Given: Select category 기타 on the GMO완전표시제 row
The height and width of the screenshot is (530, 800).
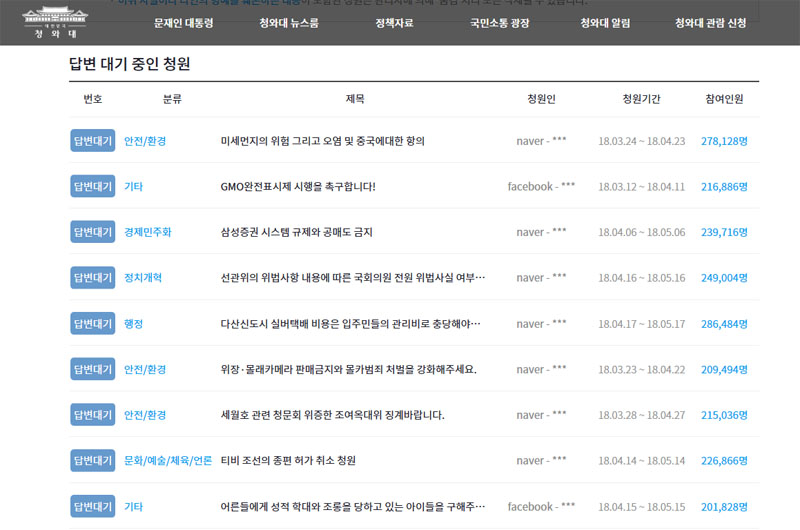Looking at the screenshot, I should click(x=134, y=186).
